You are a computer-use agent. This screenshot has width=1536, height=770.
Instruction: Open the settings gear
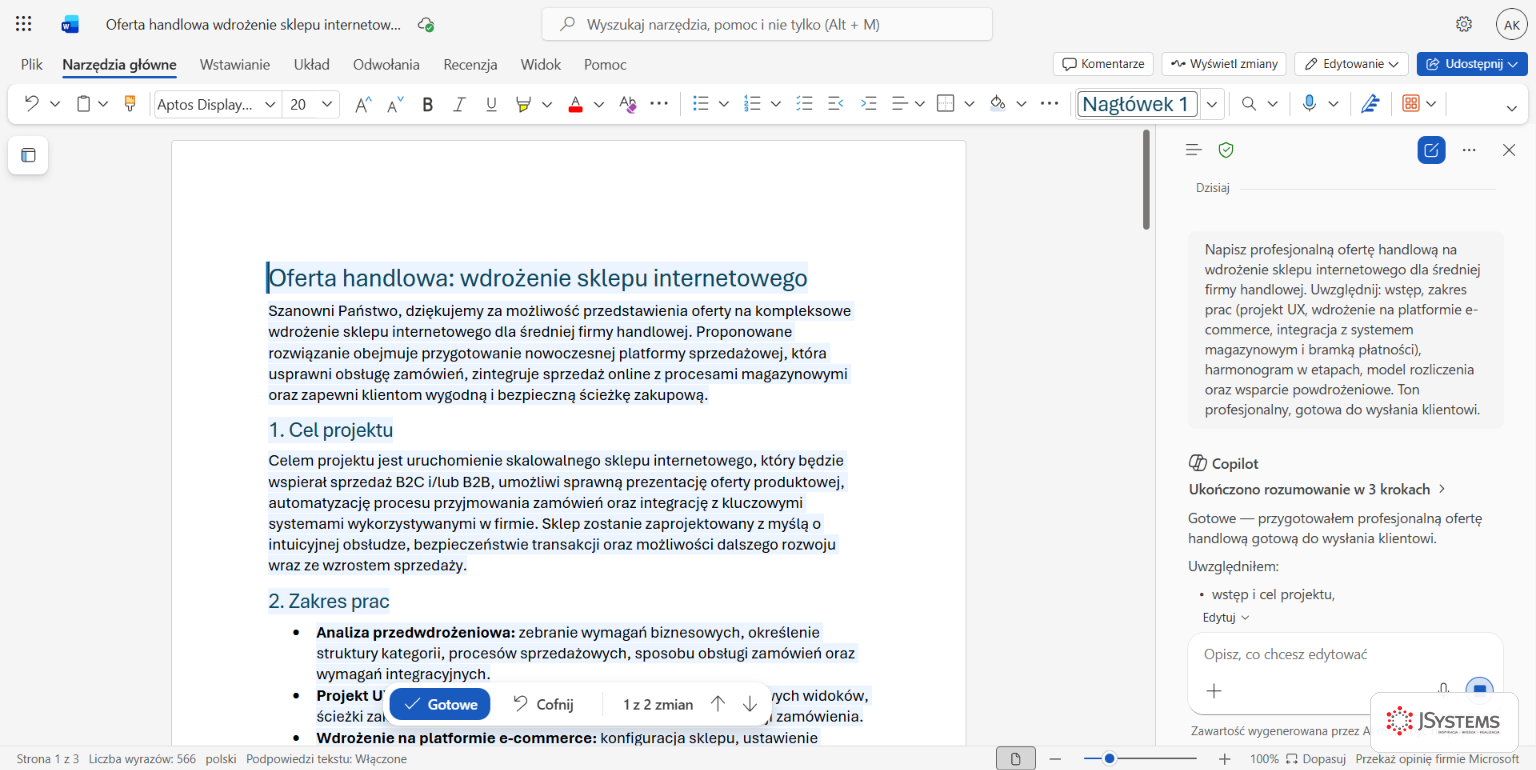click(1464, 24)
